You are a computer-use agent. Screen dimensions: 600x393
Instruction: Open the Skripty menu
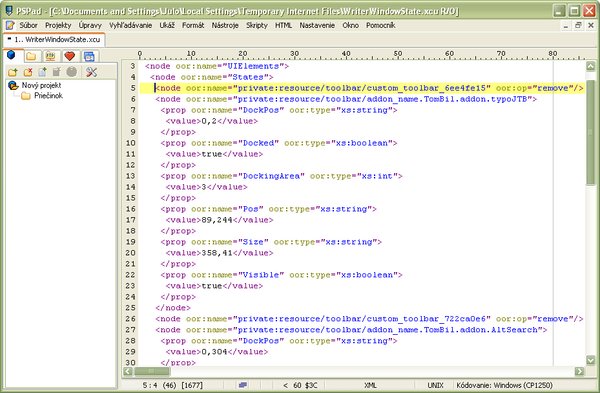pyautogui.click(x=257, y=25)
